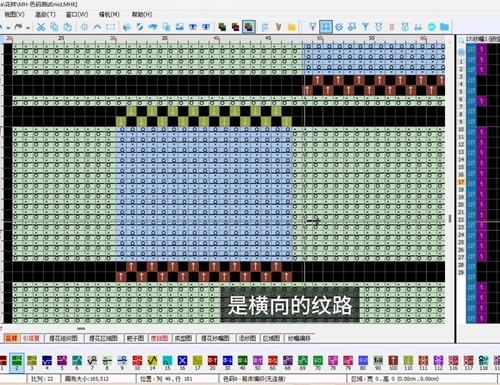Toggle the highlighted overlapping-squares toolbar button
Viewport: 500px width, 385px height.
coord(249,27)
